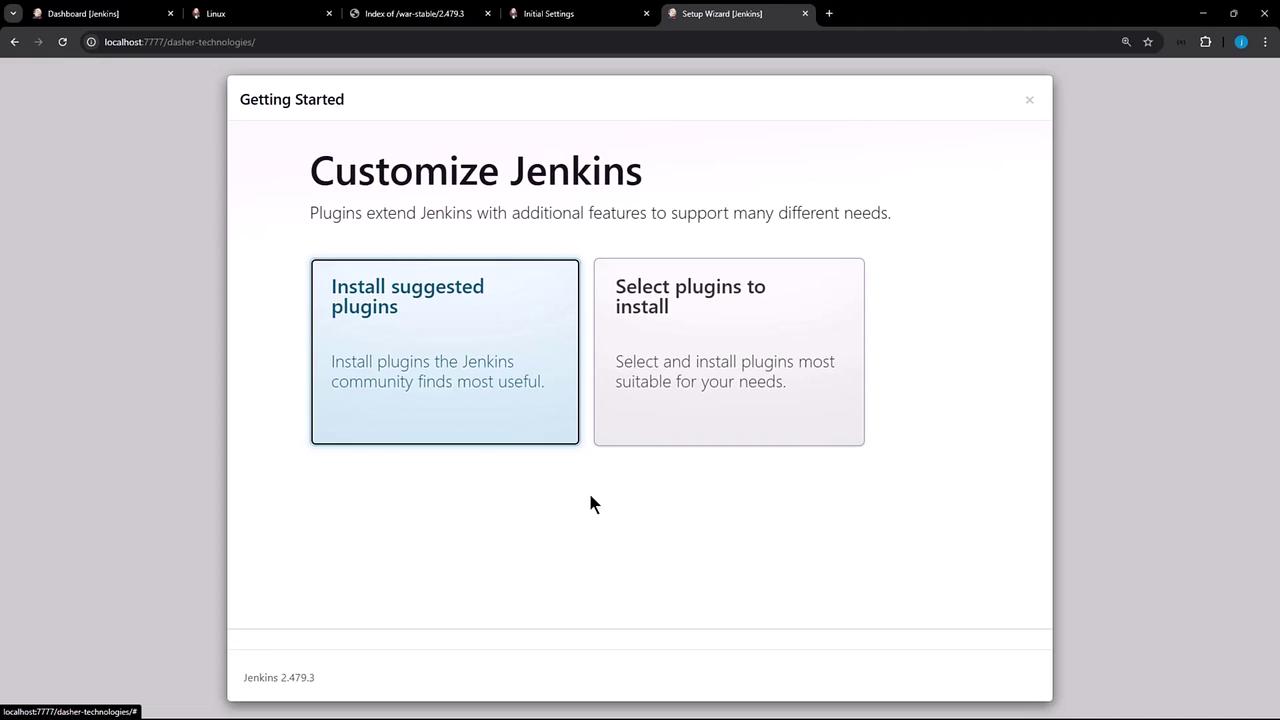Choose Select plugins to install option
The height and width of the screenshot is (720, 1280).
pos(729,352)
